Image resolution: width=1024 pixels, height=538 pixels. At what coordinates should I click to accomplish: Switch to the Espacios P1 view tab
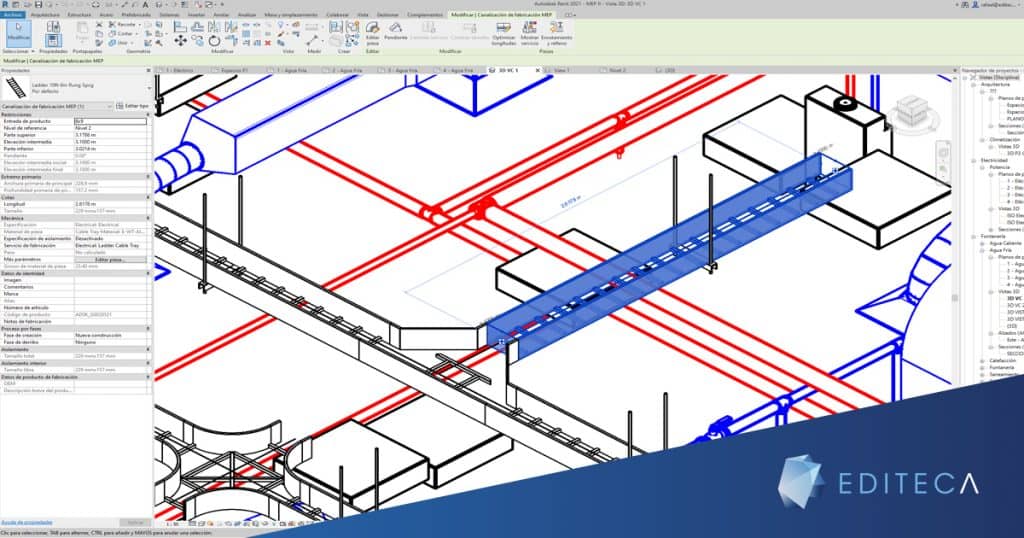click(234, 70)
